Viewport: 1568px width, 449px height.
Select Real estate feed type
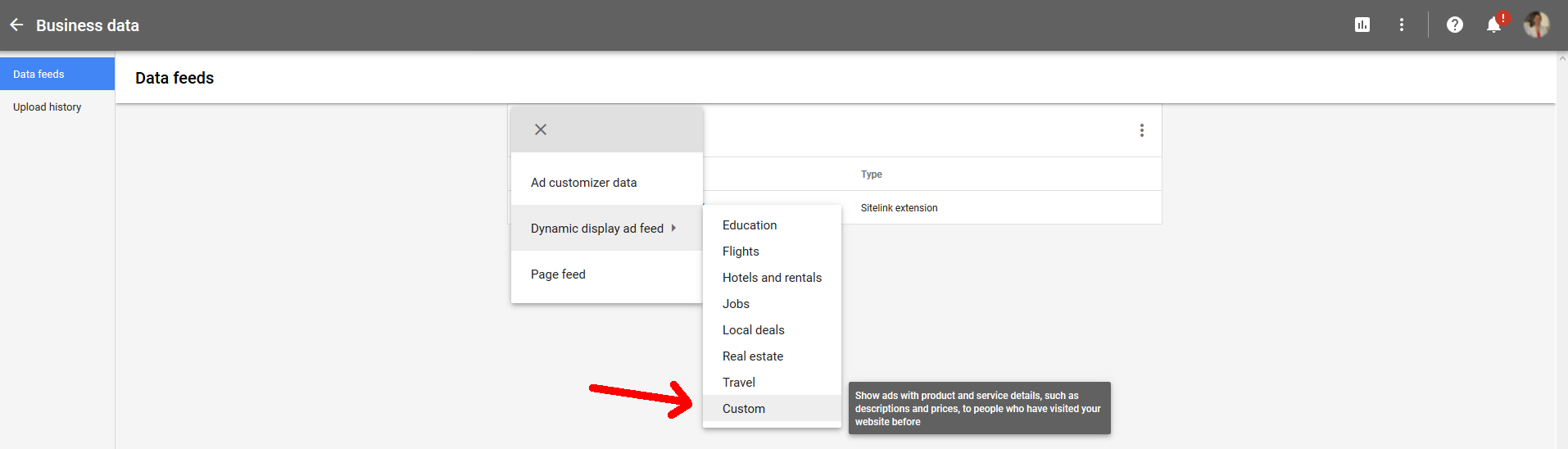pyautogui.click(x=772, y=356)
